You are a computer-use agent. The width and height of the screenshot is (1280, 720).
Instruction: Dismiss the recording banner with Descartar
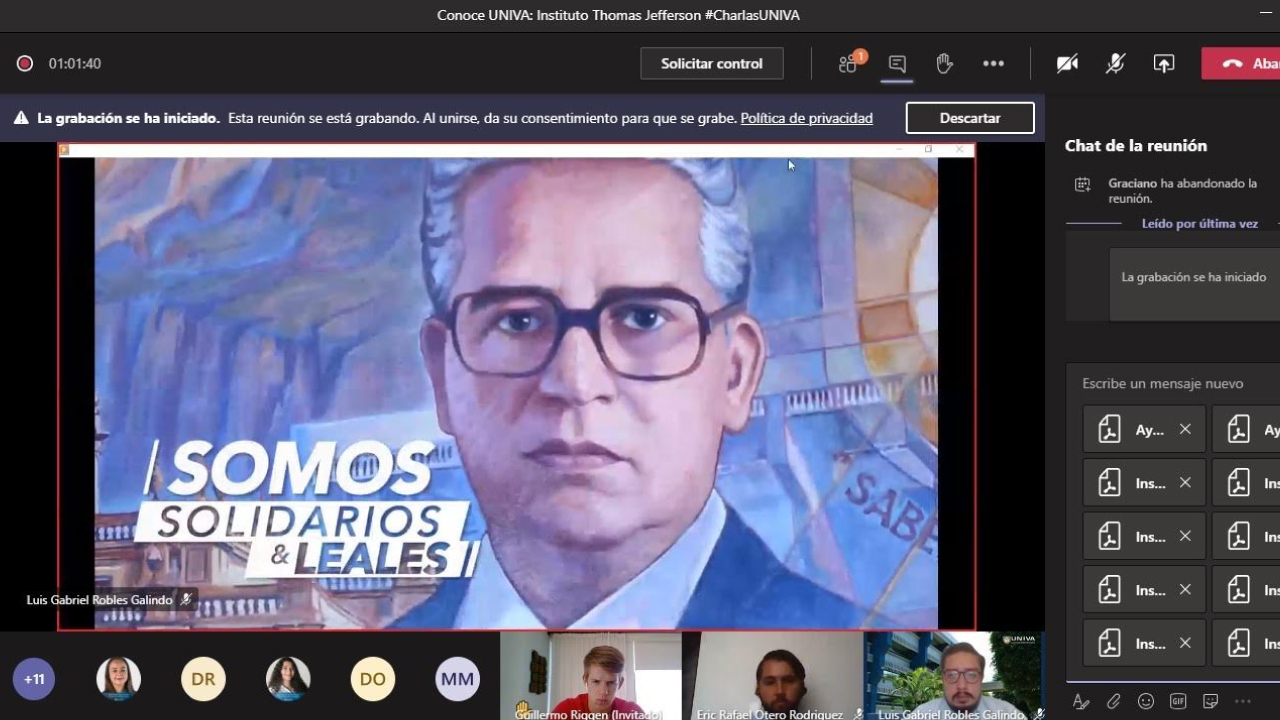pyautogui.click(x=970, y=118)
